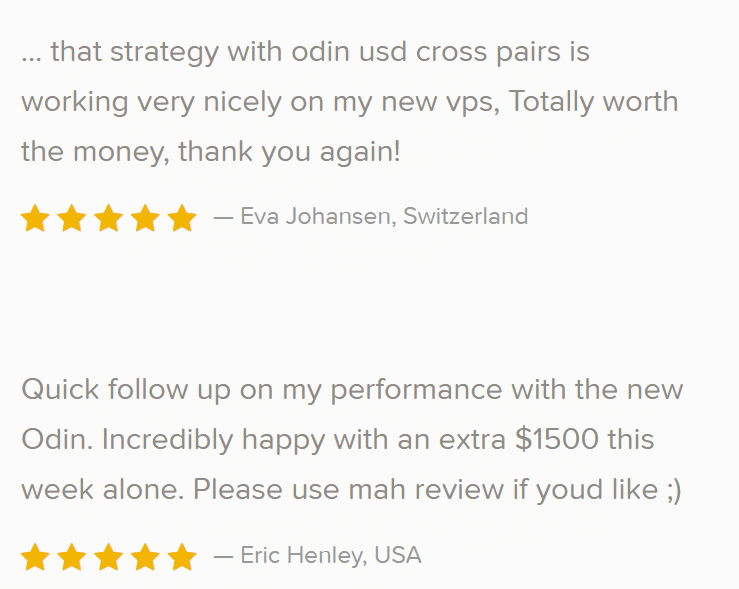The width and height of the screenshot is (739, 589).
Task: Click the fifth star in Eric Henley's rating
Action: tap(182, 557)
